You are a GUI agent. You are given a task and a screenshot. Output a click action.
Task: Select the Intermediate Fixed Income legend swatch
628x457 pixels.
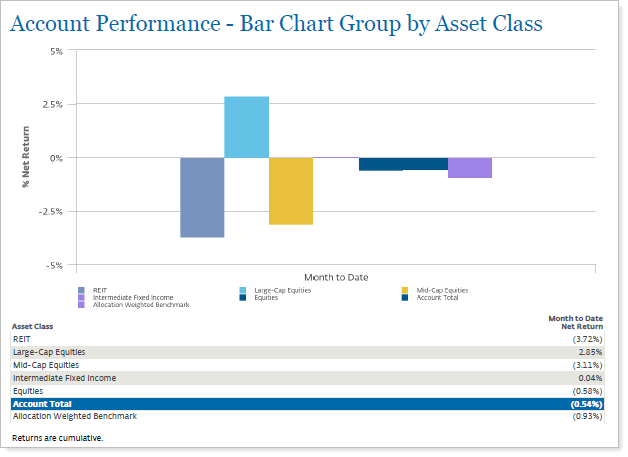81,297
